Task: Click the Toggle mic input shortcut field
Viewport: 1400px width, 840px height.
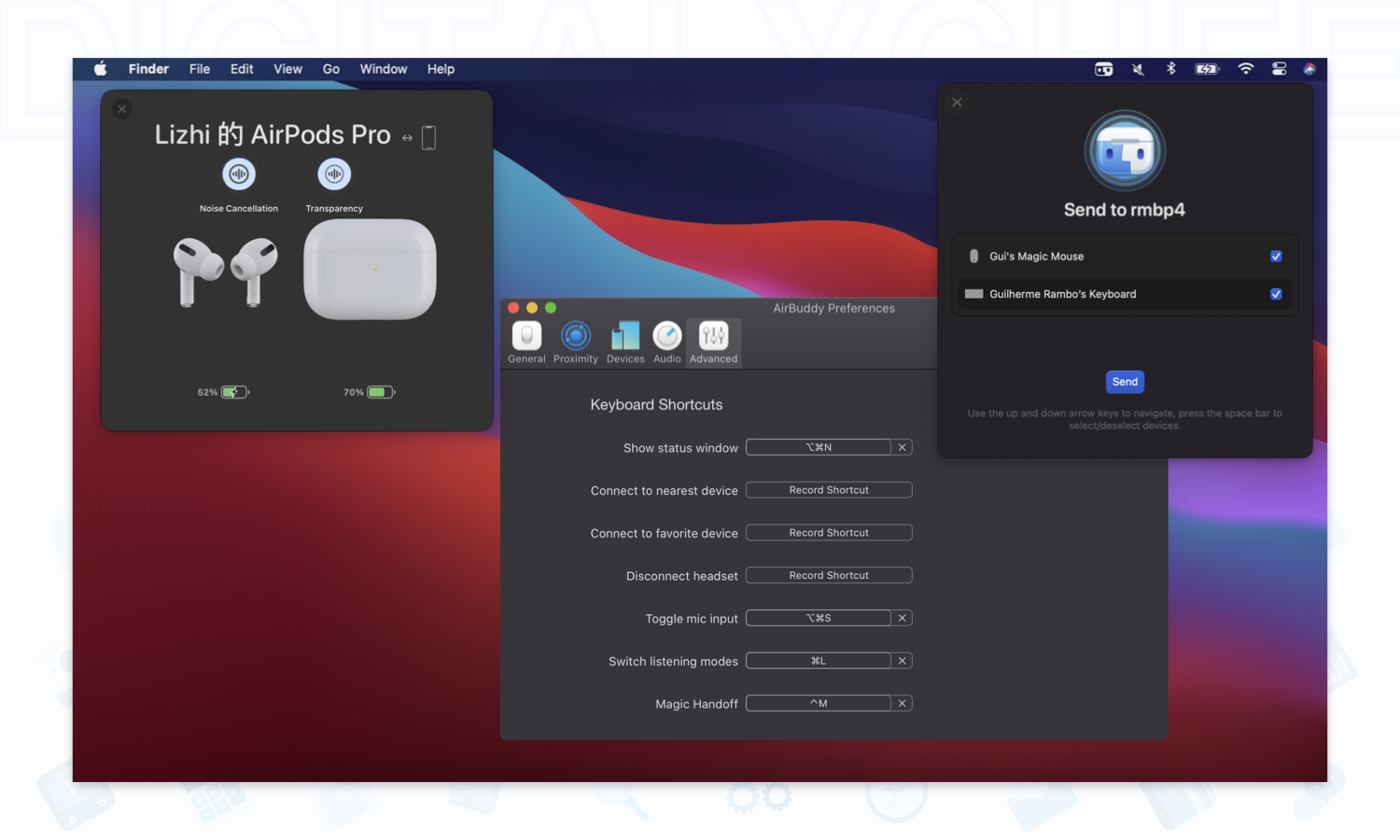Action: 819,618
